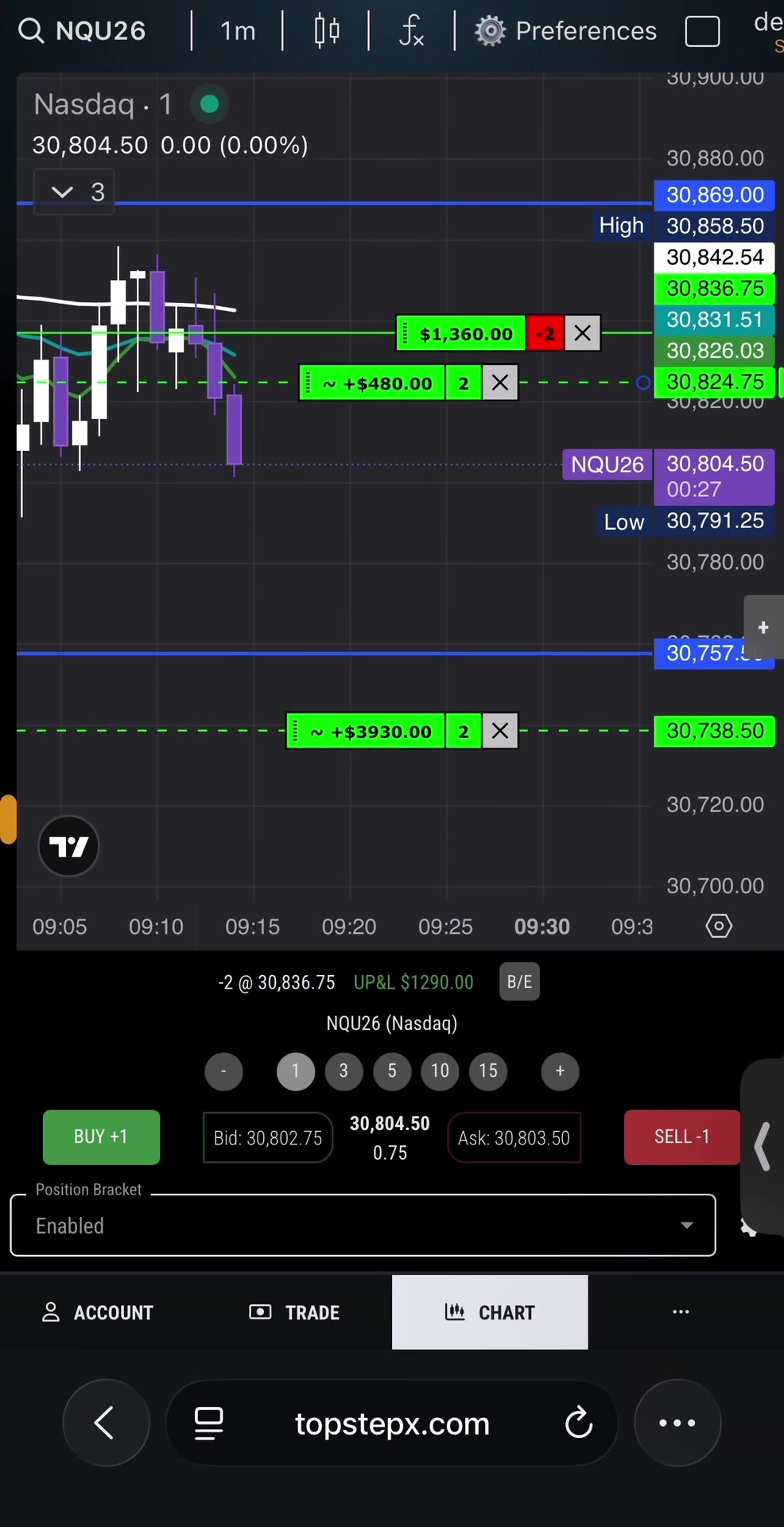This screenshot has width=784, height=1527.
Task: Click the Low 30,791.25 label
Action: click(685, 522)
